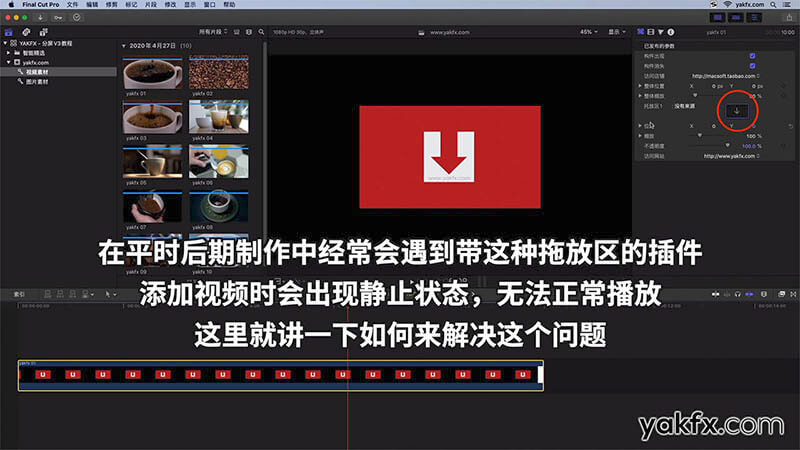The image size is (800, 450).
Task: Toggle snapping icon in timeline toolbar
Action: (x=749, y=294)
